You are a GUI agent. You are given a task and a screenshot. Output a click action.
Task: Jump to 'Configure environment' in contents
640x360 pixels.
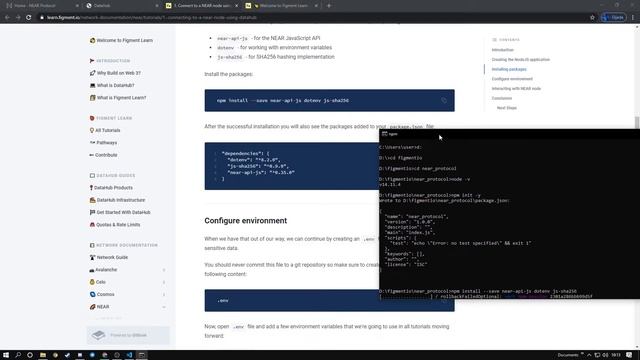(x=512, y=79)
